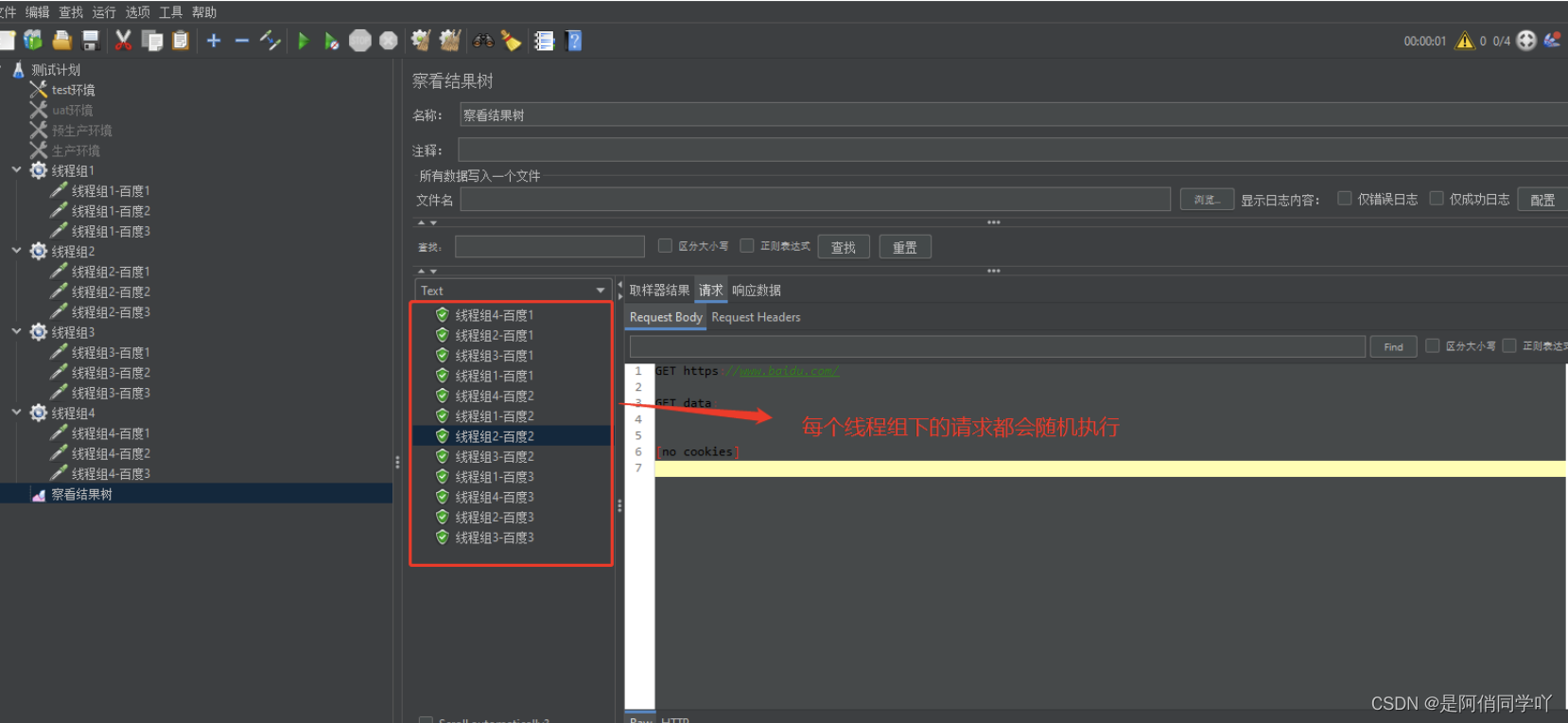Click the 查找 search button
The height and width of the screenshot is (723, 1568).
click(x=844, y=247)
